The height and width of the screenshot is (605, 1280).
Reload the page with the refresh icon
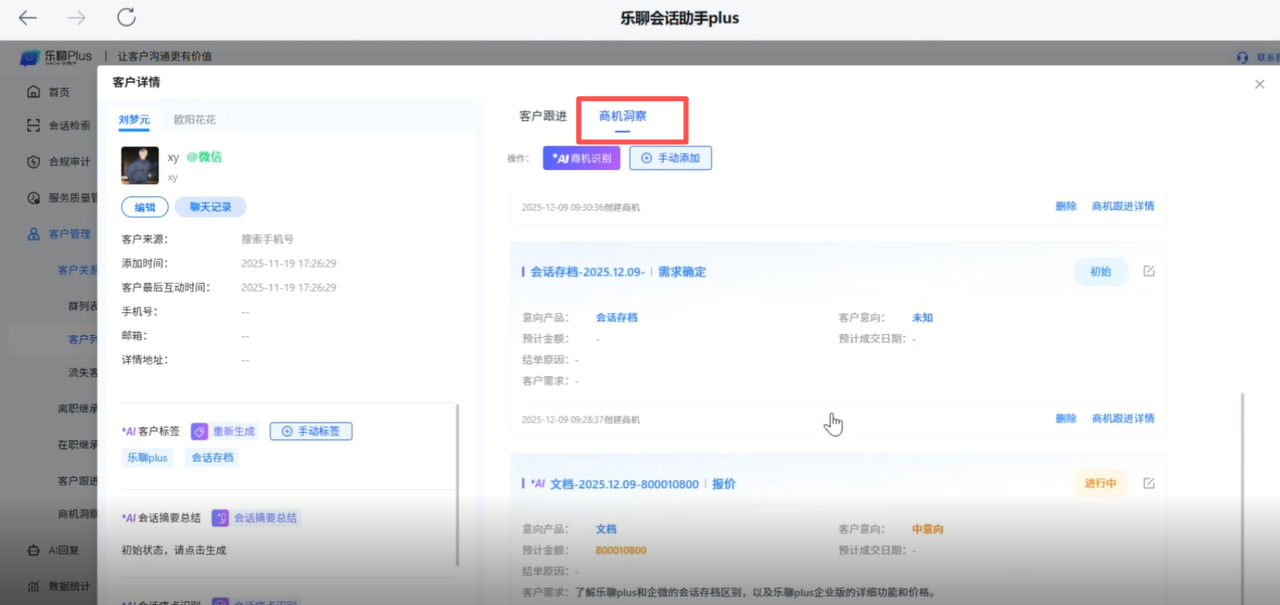(x=126, y=18)
